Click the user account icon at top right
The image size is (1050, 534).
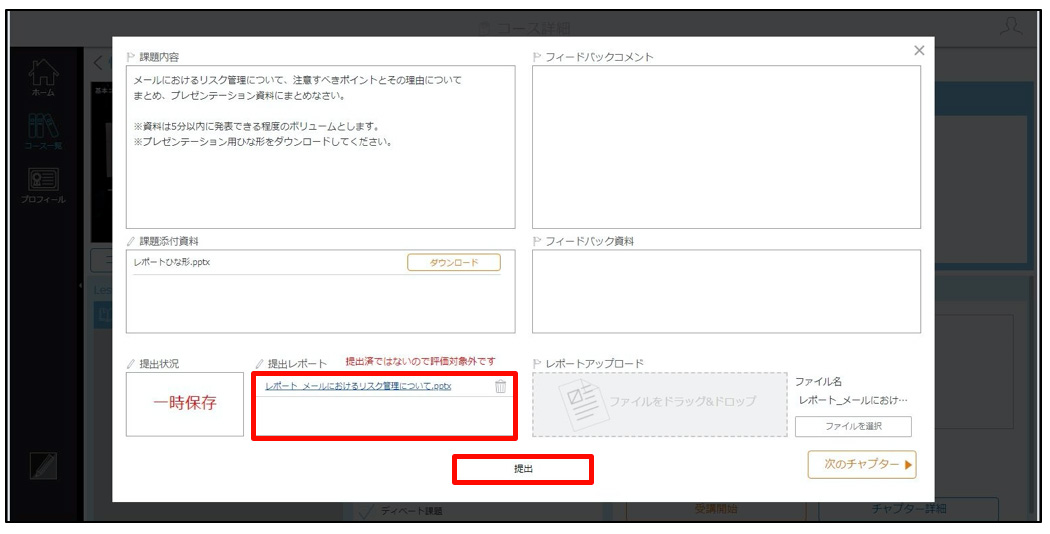pyautogui.click(x=1010, y=27)
